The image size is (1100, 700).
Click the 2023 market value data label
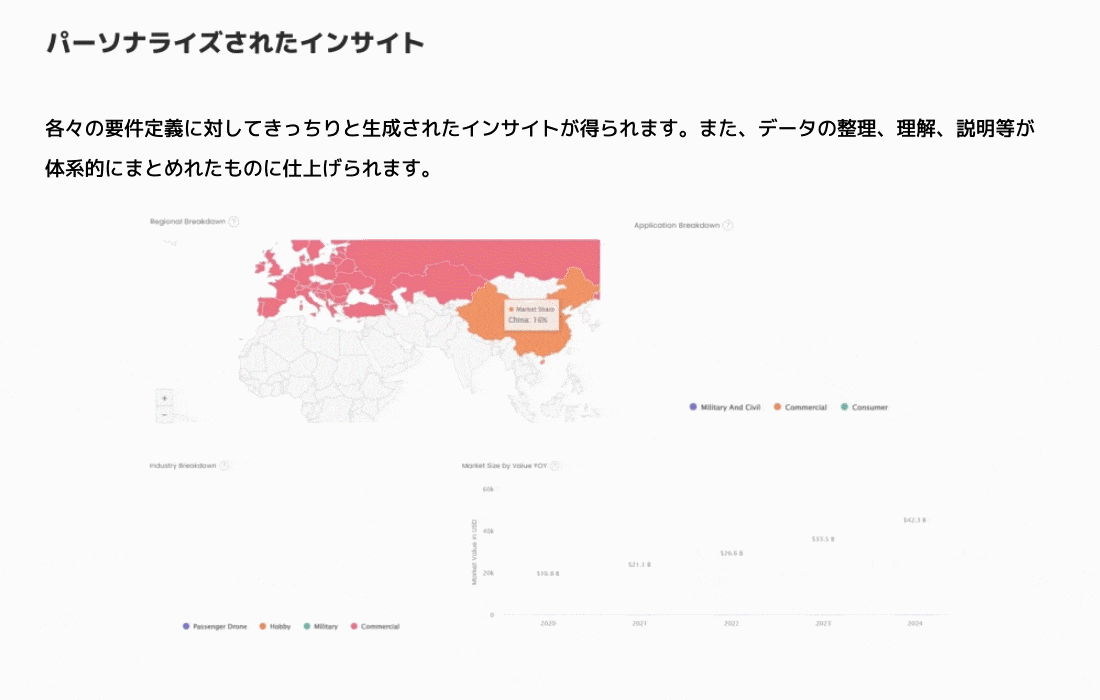point(823,539)
